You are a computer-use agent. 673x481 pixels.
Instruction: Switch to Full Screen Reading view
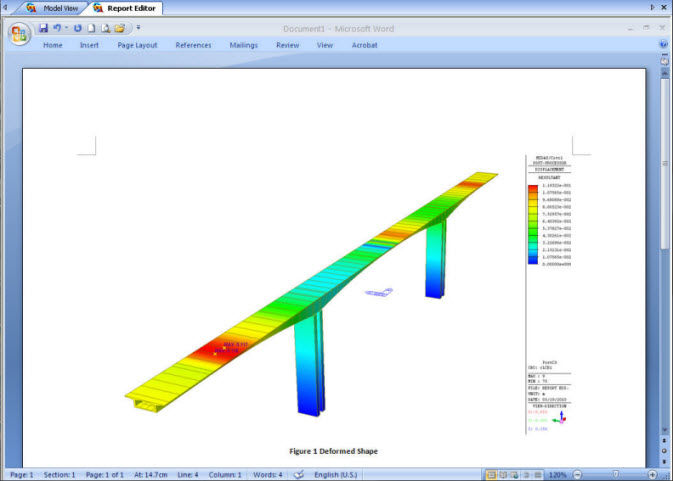(503, 474)
